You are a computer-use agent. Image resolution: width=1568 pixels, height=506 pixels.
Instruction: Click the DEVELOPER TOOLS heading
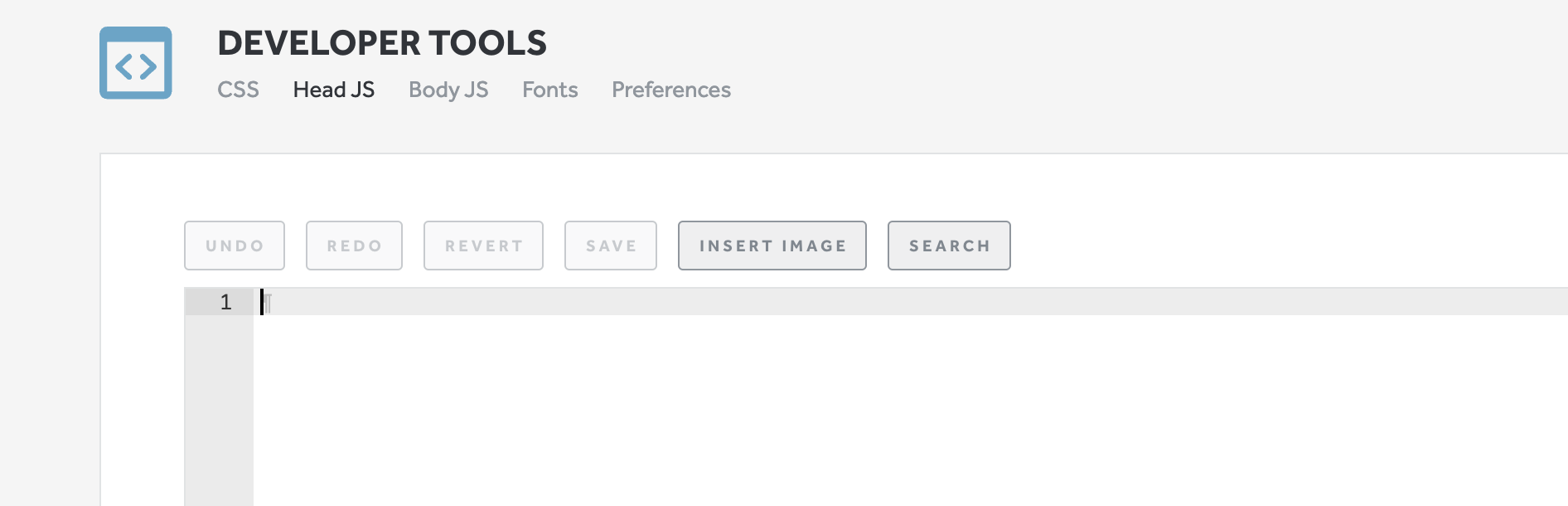coord(382,43)
